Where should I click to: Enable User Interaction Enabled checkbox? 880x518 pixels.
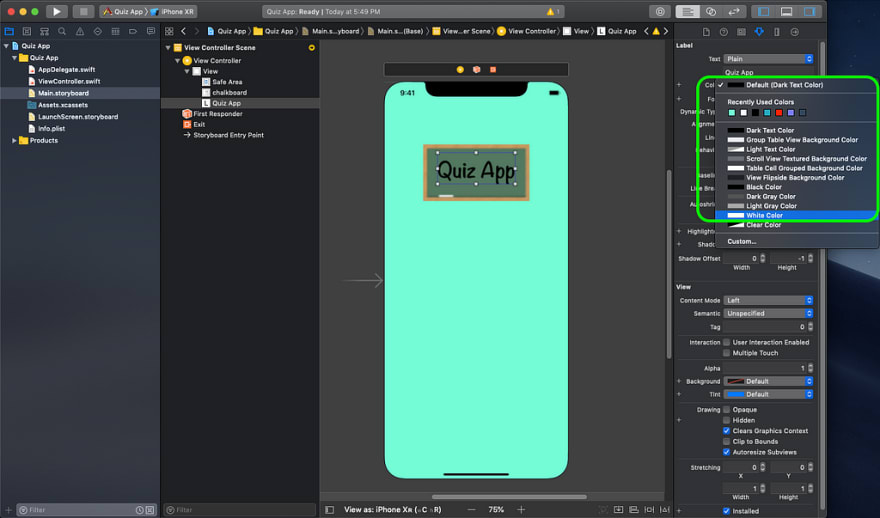point(726,342)
